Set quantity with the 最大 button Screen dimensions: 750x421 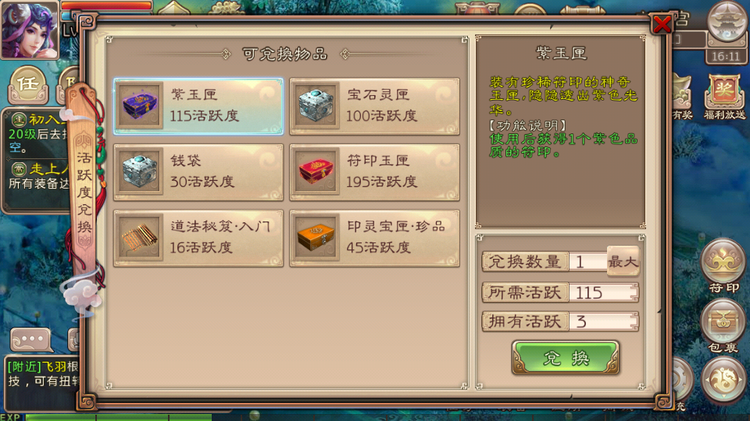click(623, 261)
